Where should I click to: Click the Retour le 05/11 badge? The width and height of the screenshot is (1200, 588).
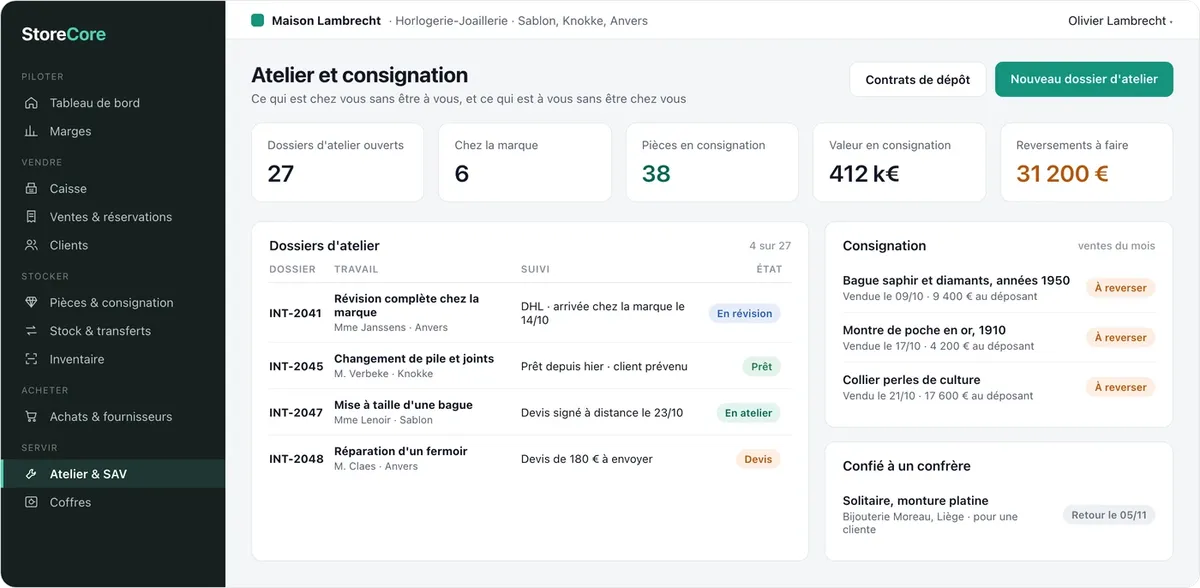pyautogui.click(x=1109, y=515)
